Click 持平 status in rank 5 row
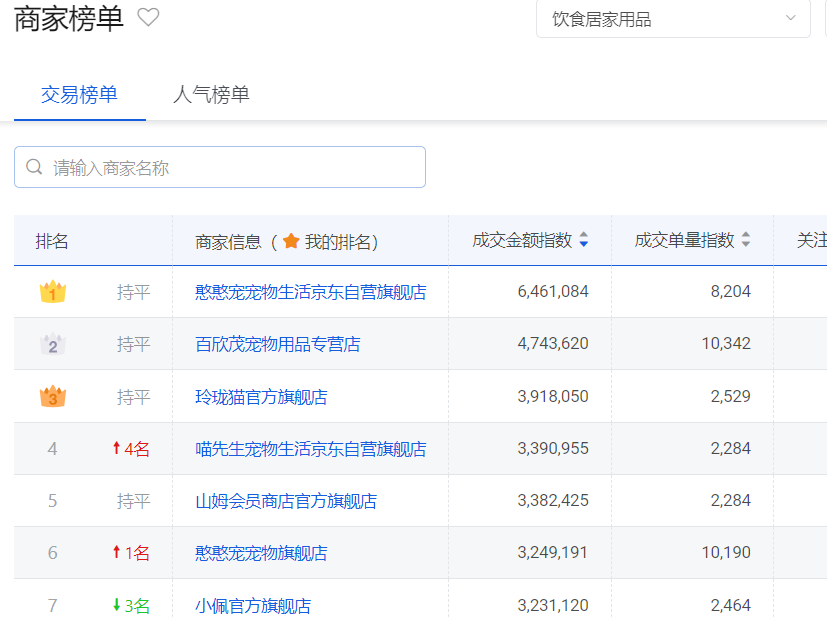827x618 pixels. pos(133,501)
